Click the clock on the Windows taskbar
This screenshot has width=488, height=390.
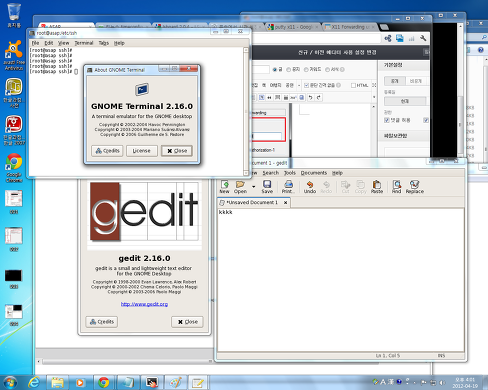[x=465, y=382]
